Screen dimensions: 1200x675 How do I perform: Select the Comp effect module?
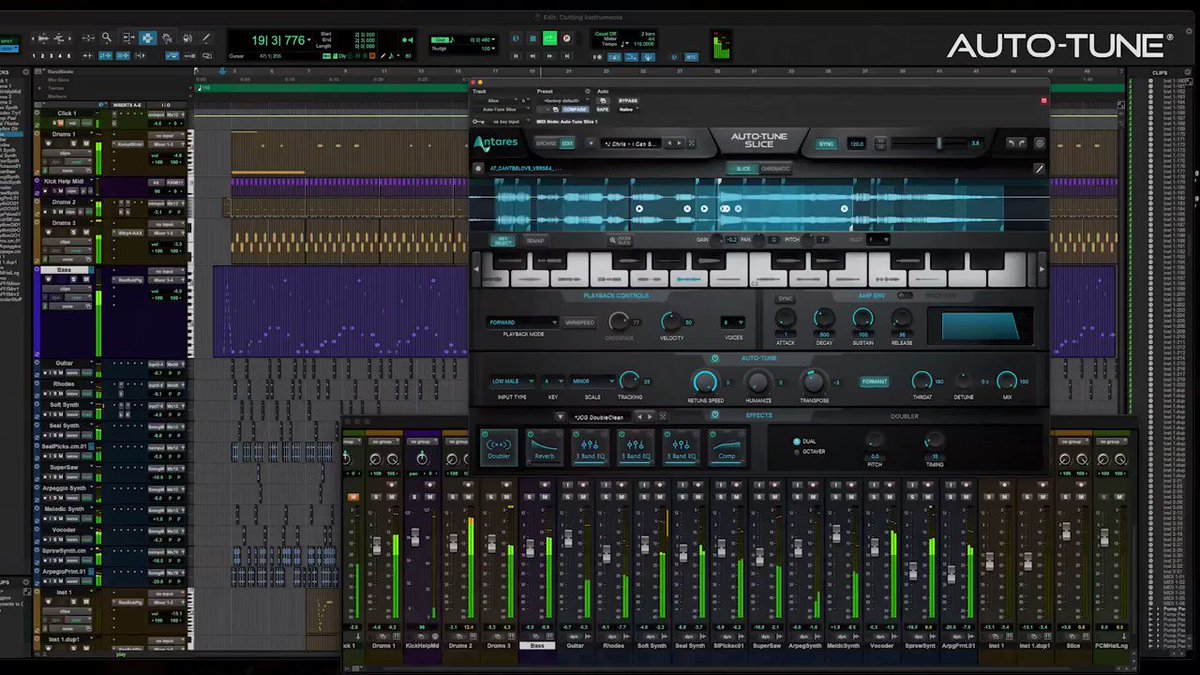click(727, 447)
